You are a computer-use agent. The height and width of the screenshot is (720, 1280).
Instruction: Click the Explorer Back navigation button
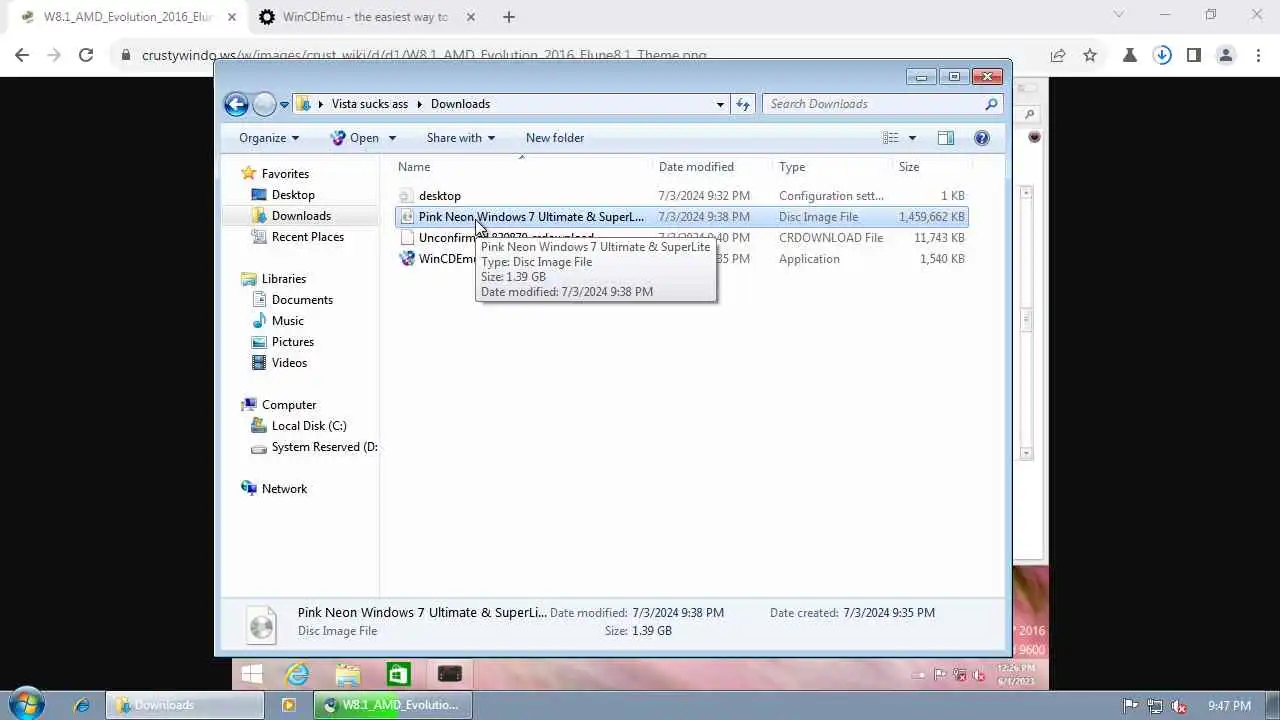[236, 104]
